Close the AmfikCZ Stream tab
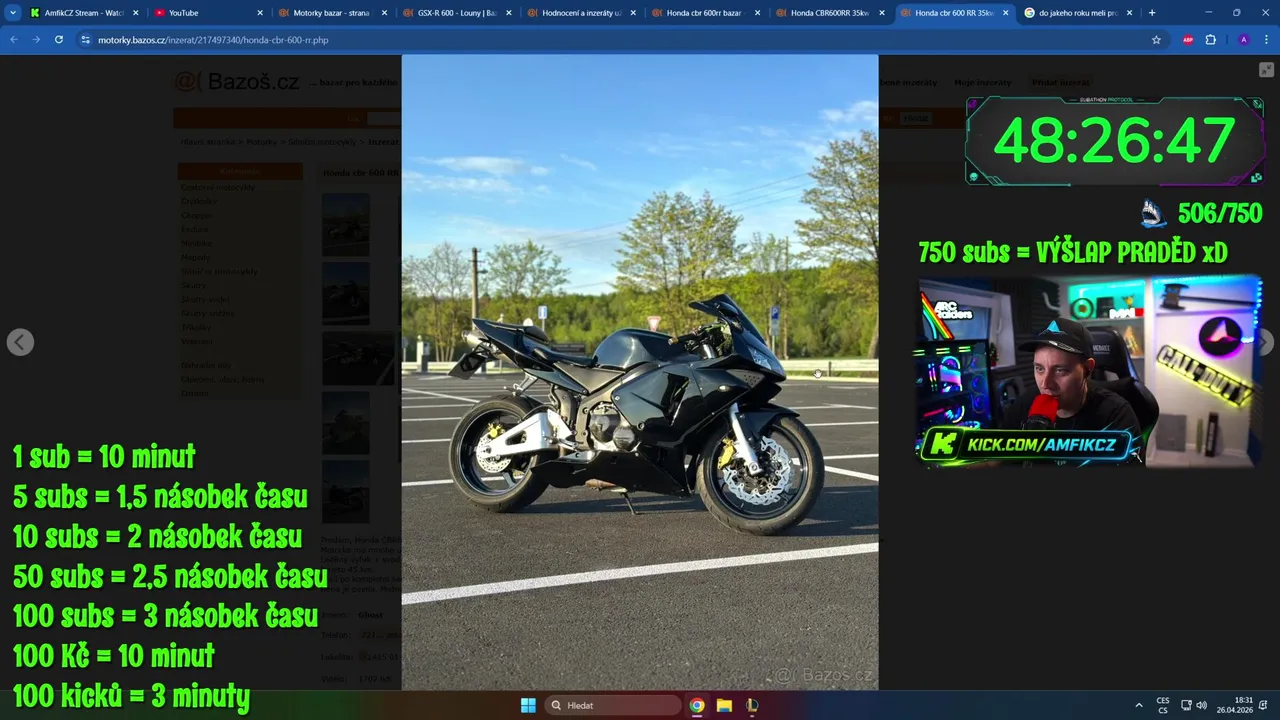Viewport: 1280px width, 720px height. 136,13
